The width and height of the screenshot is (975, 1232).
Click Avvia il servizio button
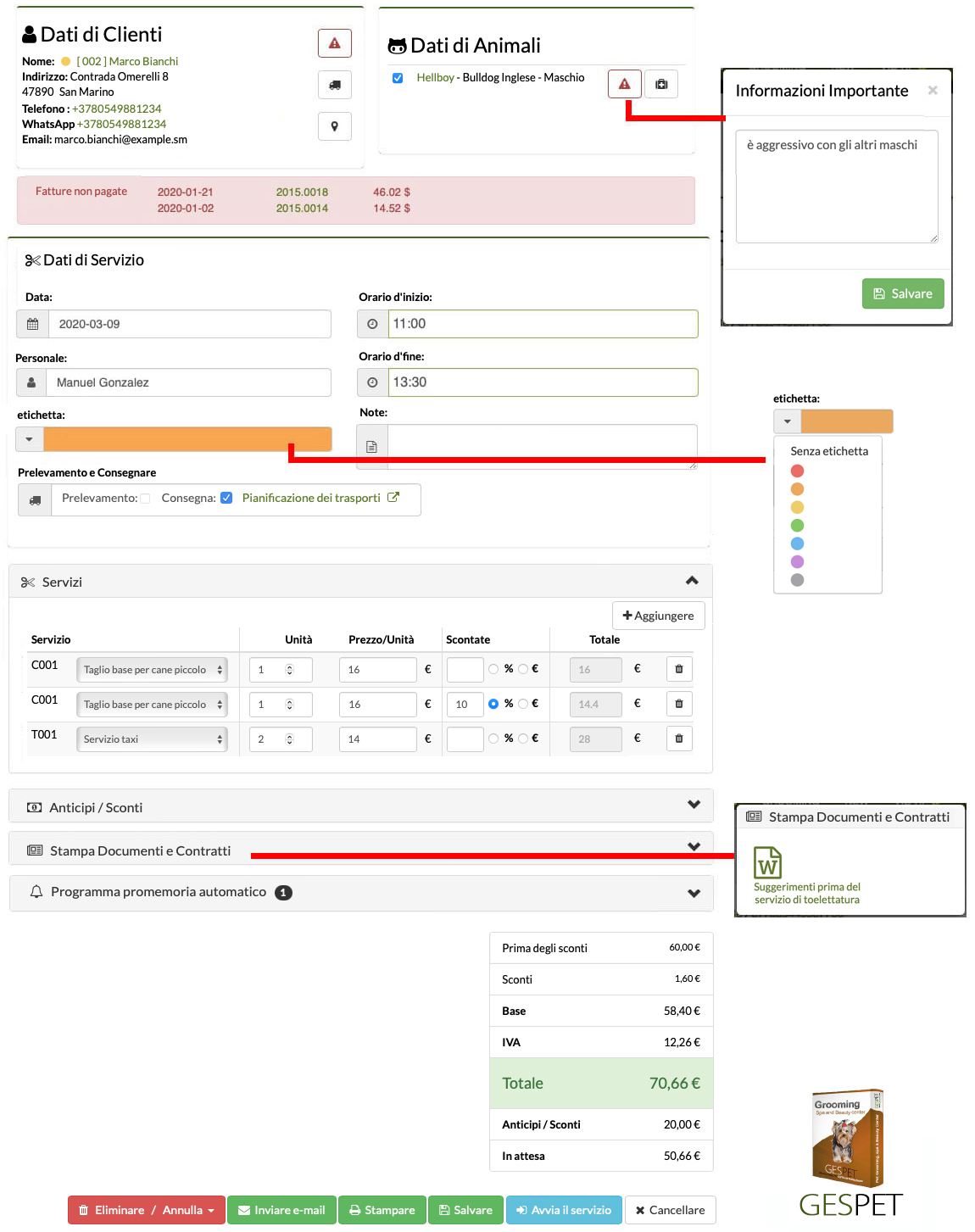click(x=565, y=1210)
